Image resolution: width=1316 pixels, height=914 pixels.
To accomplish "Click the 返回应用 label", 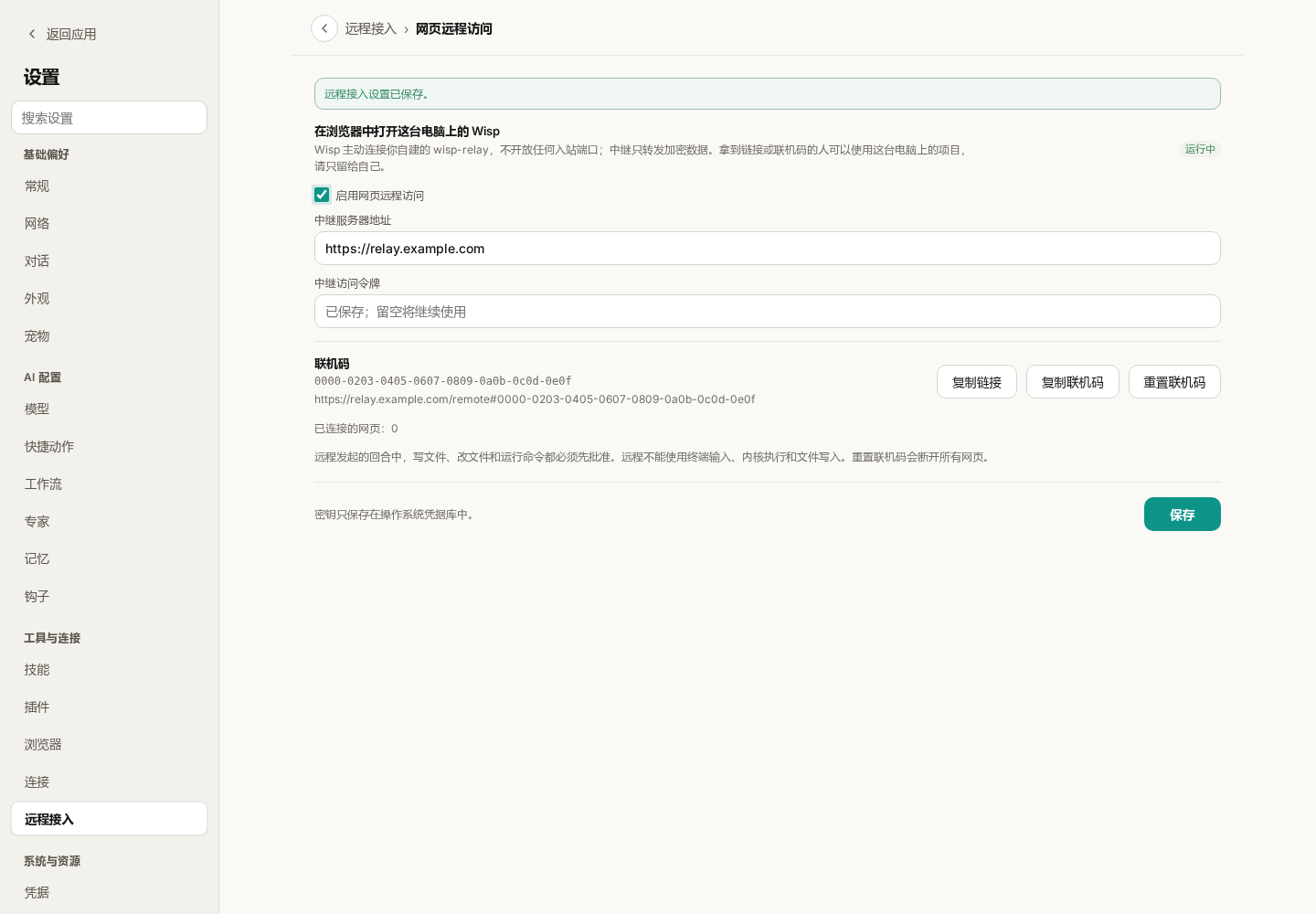I will [71, 34].
